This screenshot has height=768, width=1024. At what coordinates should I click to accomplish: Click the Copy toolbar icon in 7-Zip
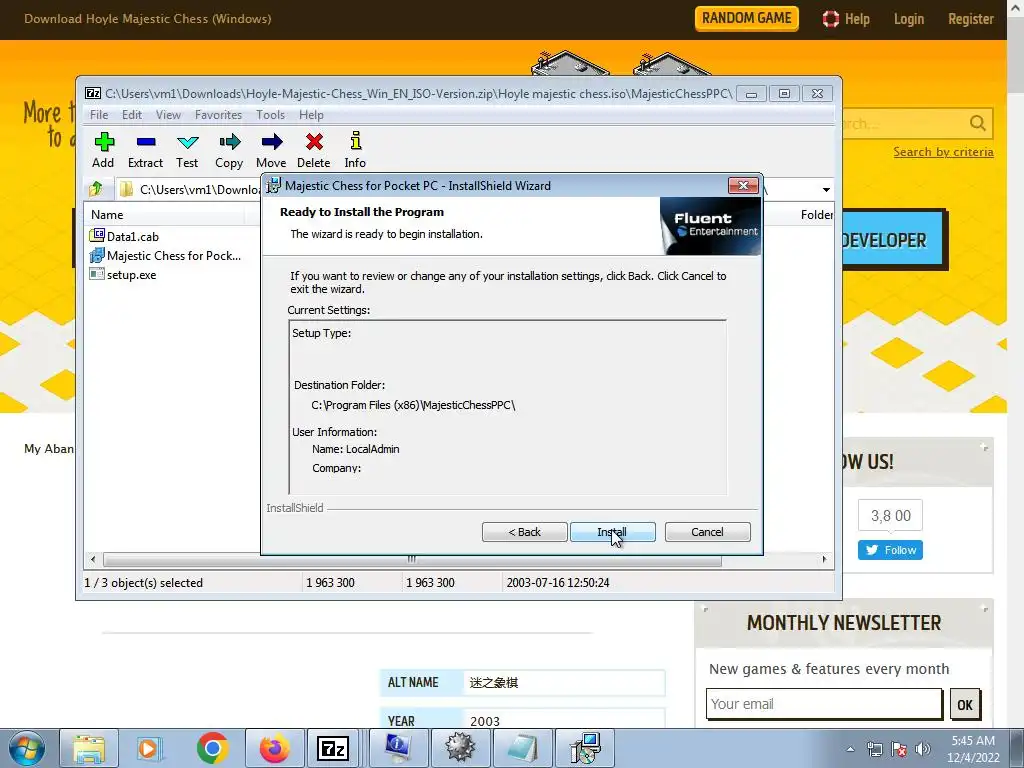pyautogui.click(x=229, y=150)
